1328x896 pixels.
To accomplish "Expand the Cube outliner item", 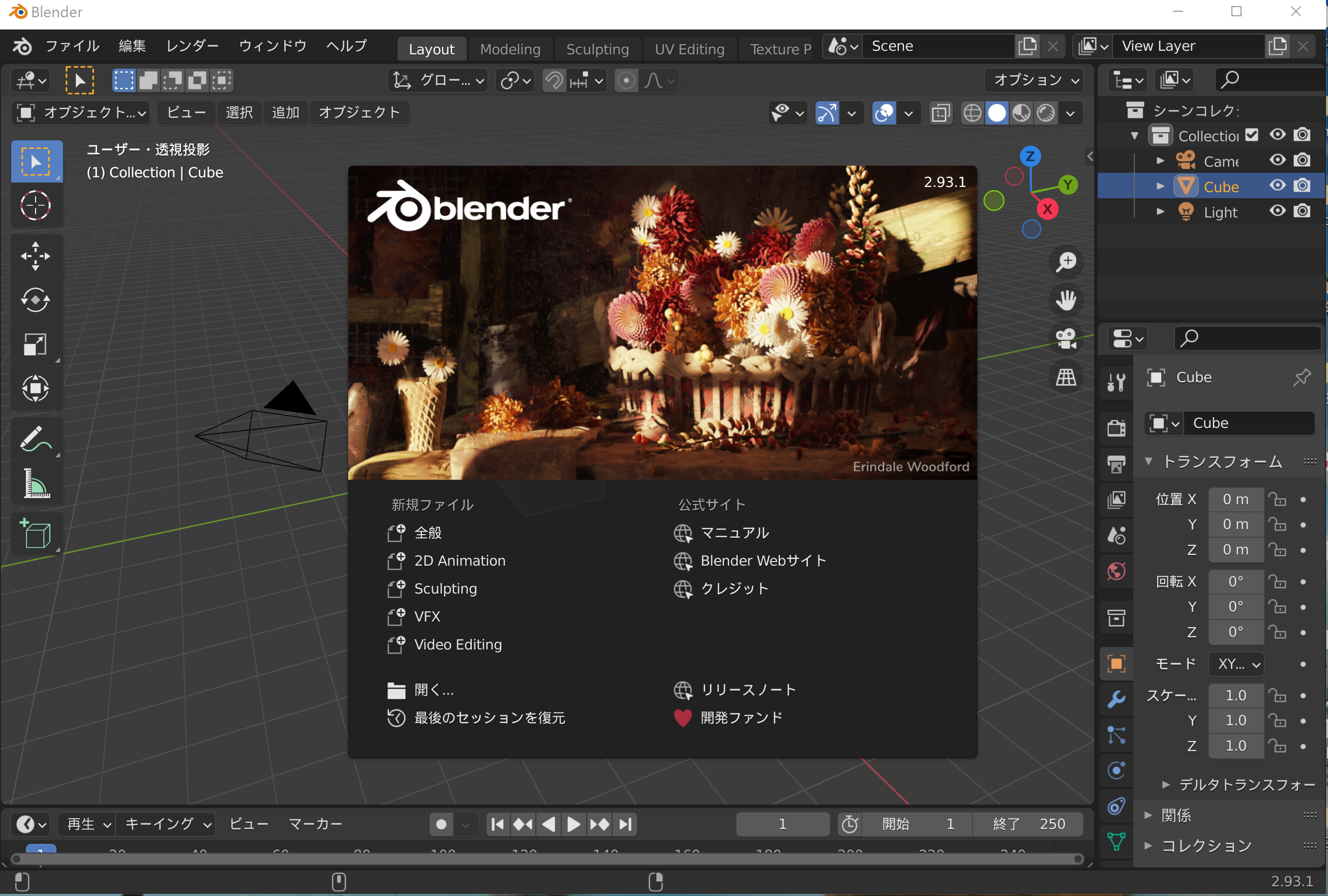I will (x=1160, y=186).
